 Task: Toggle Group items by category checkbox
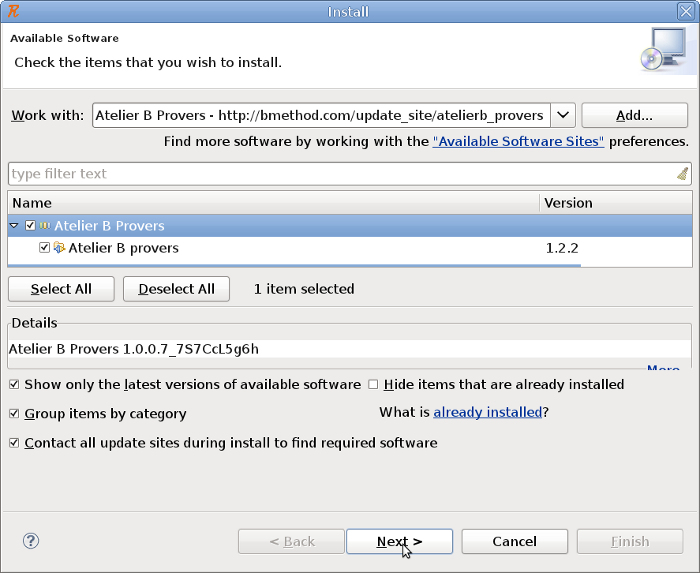[14, 414]
